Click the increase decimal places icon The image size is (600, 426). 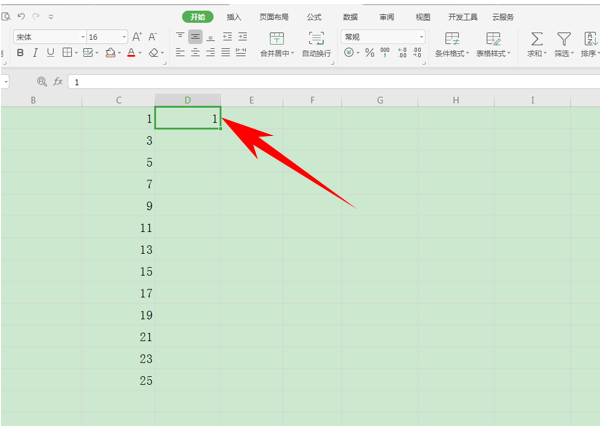tap(402, 52)
